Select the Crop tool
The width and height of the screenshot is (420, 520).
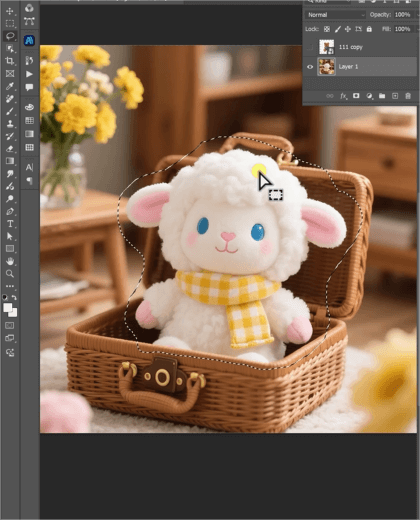pyautogui.click(x=10, y=61)
